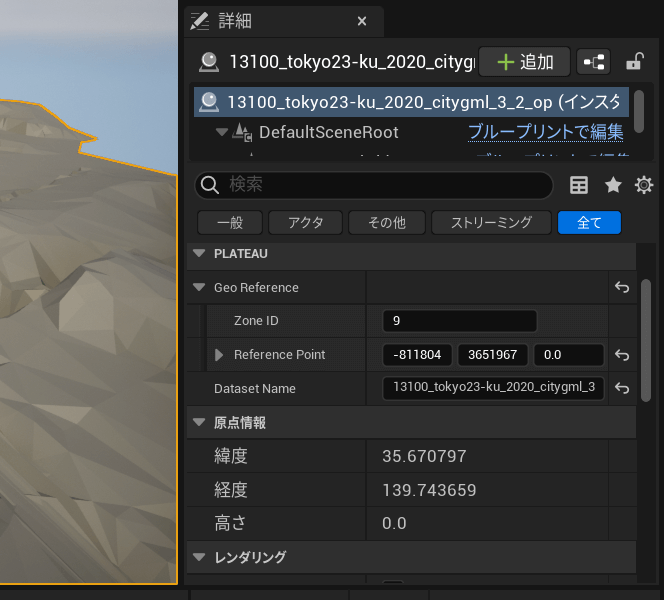Open the property matrix table icon

tap(579, 185)
